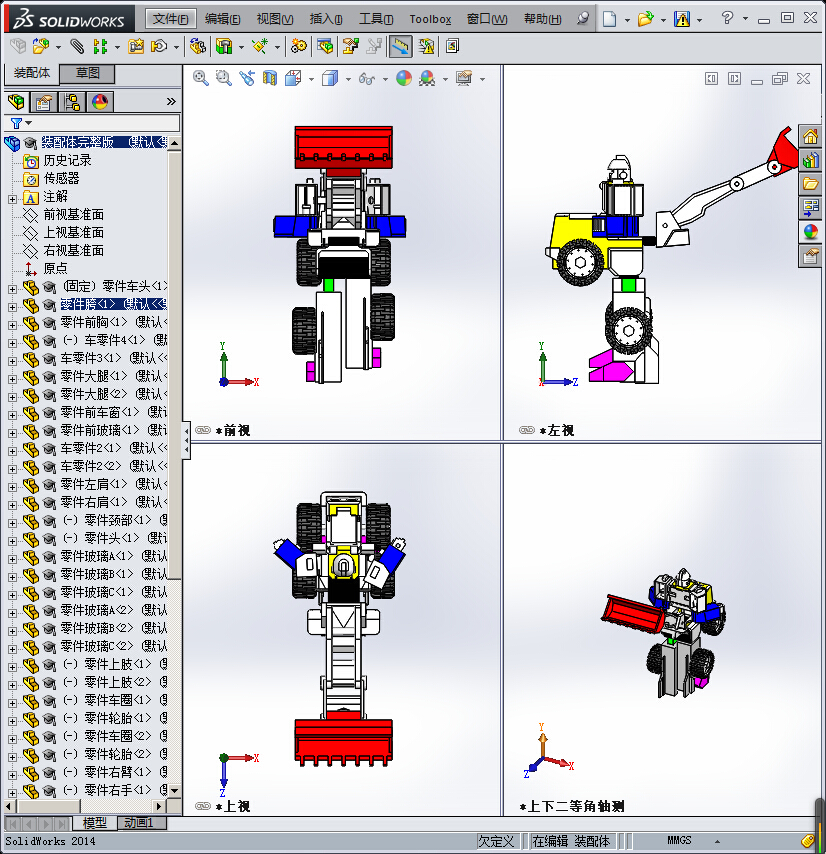Click the Apply Scene icon
This screenshot has height=854, width=826.
427,78
